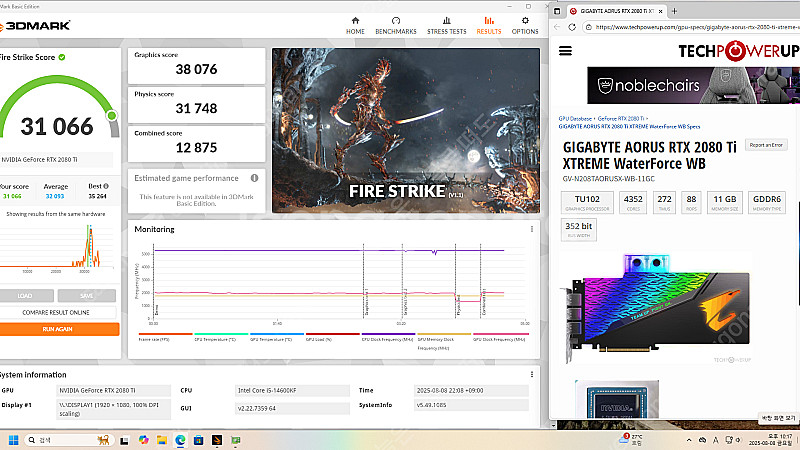Viewport: 800px width, 450px height.
Task: Click the GDDR6 memory type box
Action: click(767, 203)
